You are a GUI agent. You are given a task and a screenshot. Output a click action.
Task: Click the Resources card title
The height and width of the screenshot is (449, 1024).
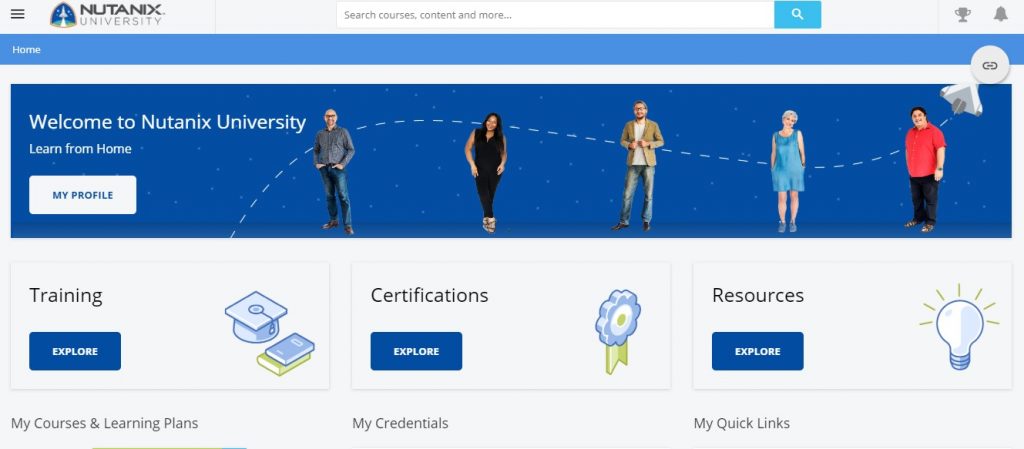tap(758, 295)
